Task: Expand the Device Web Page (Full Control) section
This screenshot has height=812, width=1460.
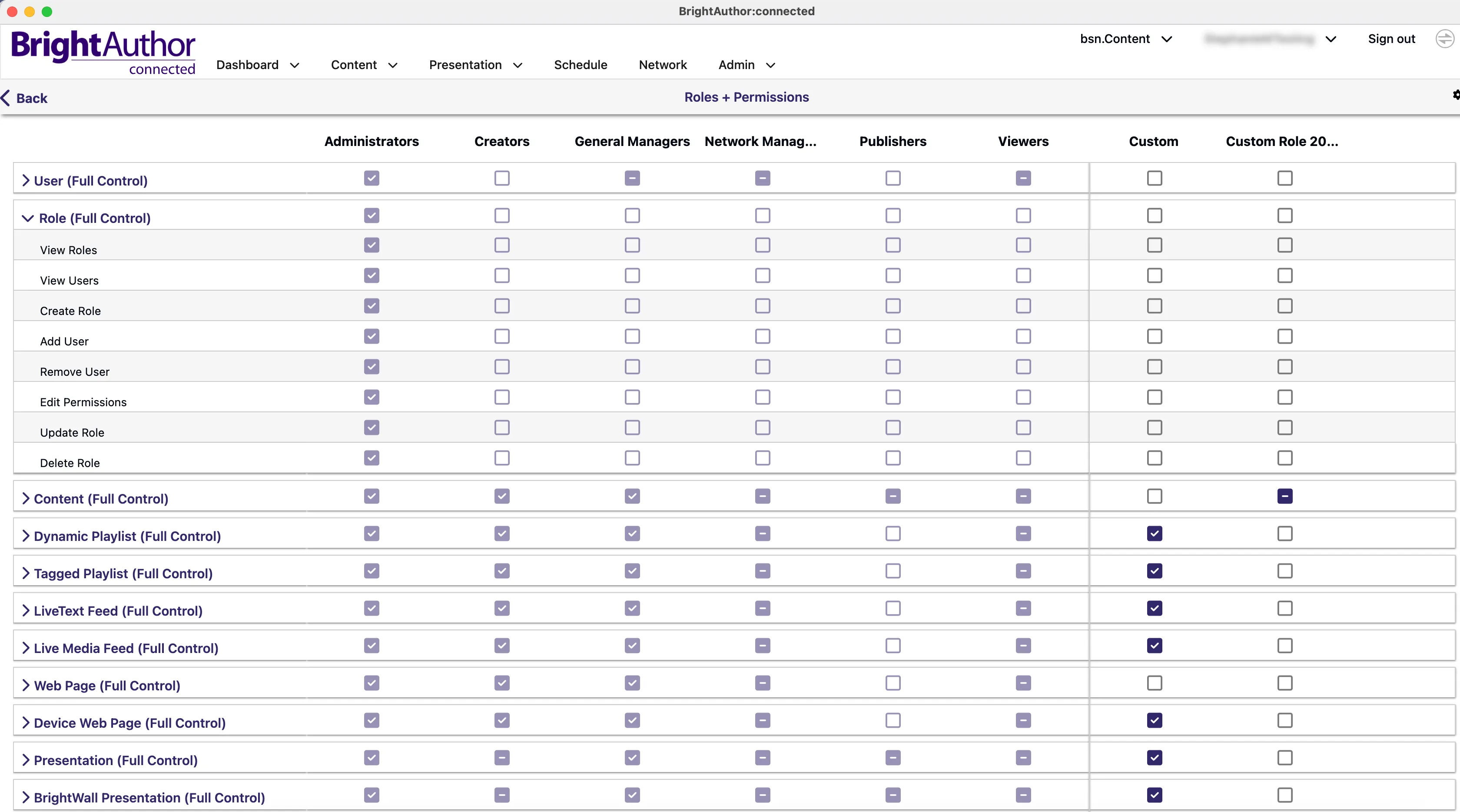Action: (26, 723)
